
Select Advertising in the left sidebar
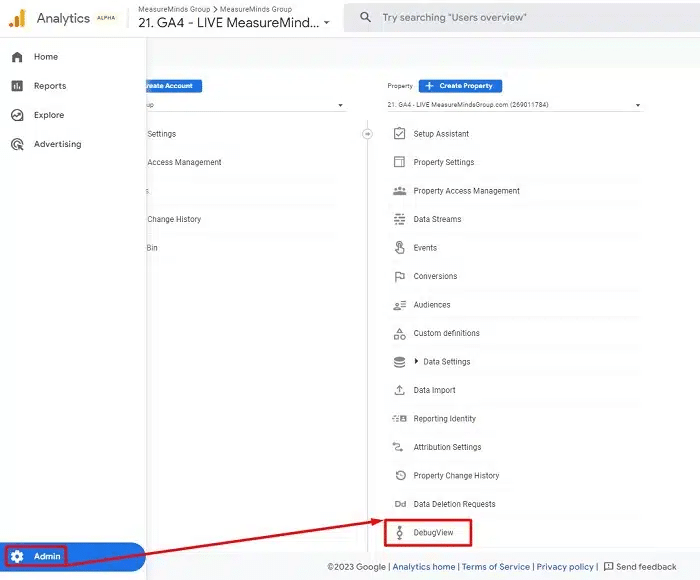click(x=57, y=144)
